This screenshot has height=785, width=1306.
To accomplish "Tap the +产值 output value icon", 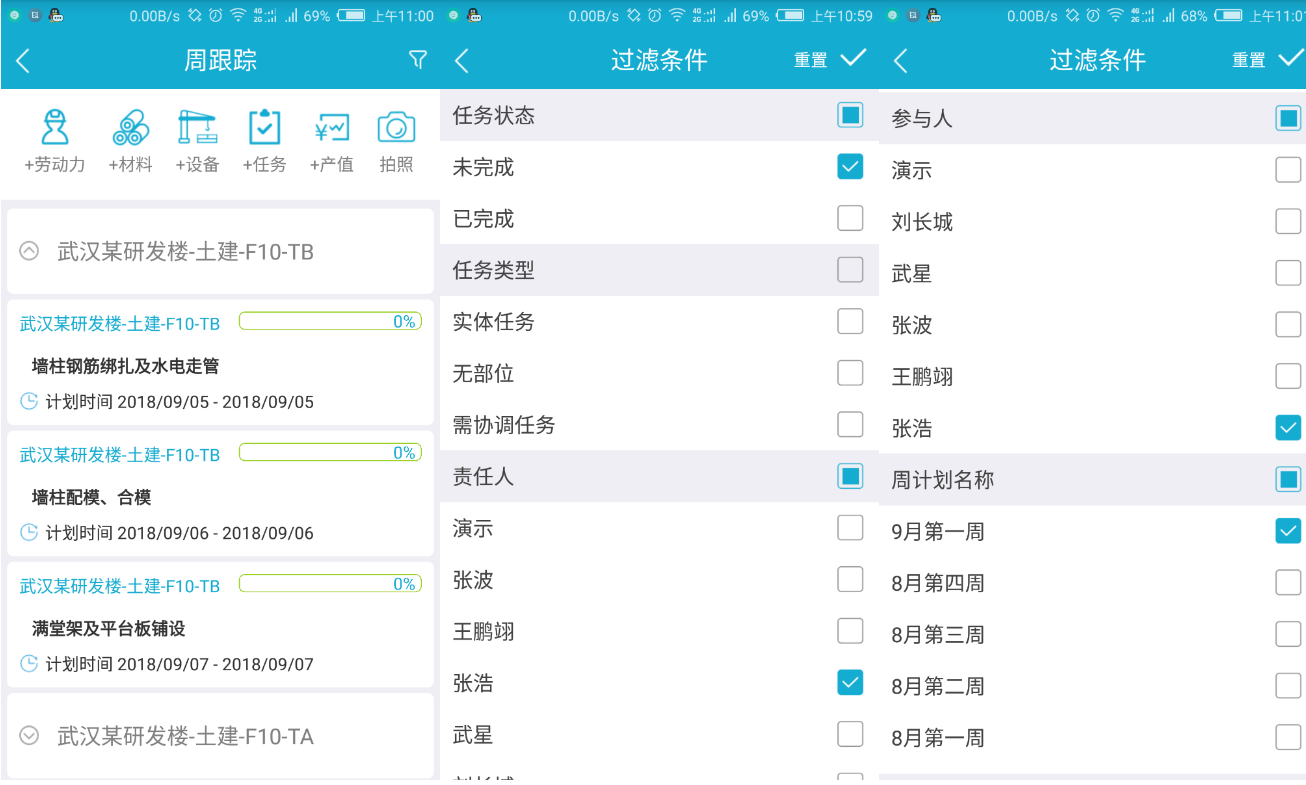I will point(331,128).
